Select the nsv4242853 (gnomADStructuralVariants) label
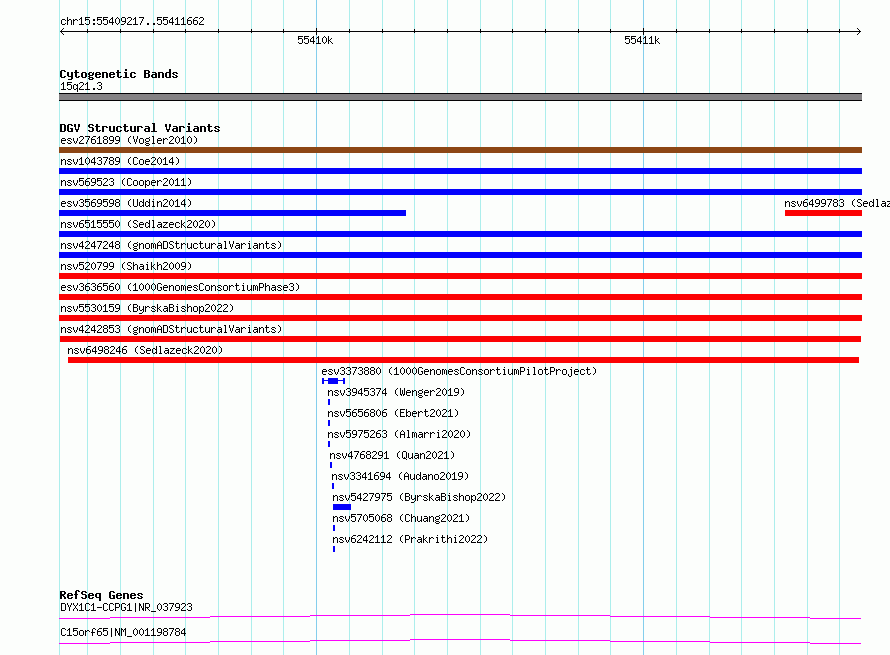Screen dimensions: 890x655 click(171, 329)
